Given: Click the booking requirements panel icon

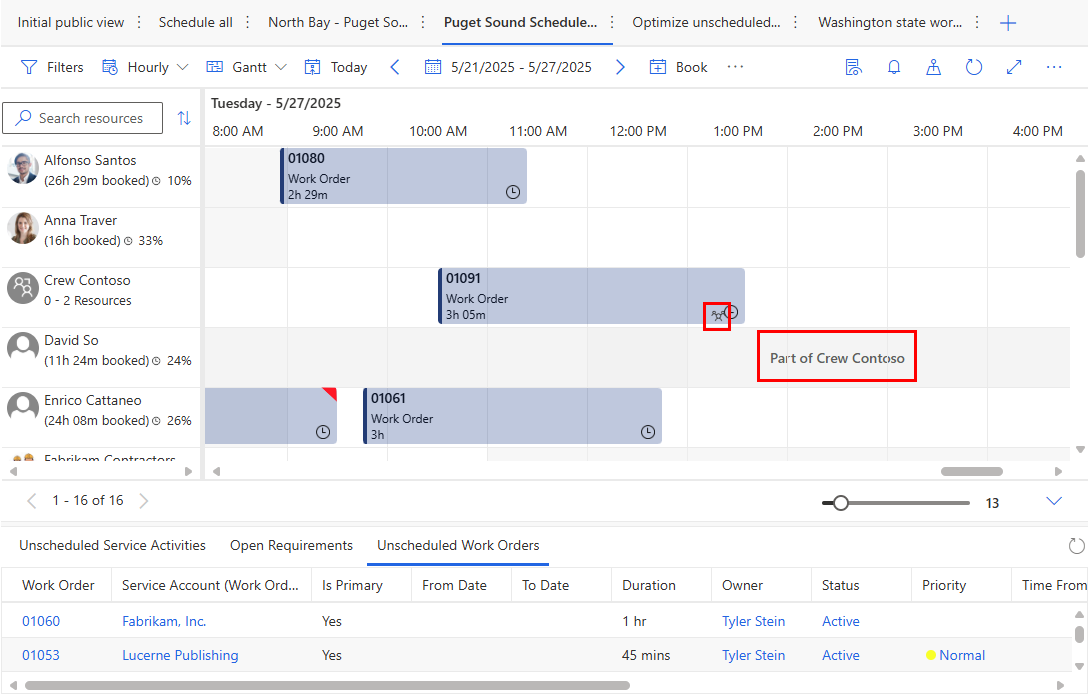Looking at the screenshot, I should pos(853,67).
